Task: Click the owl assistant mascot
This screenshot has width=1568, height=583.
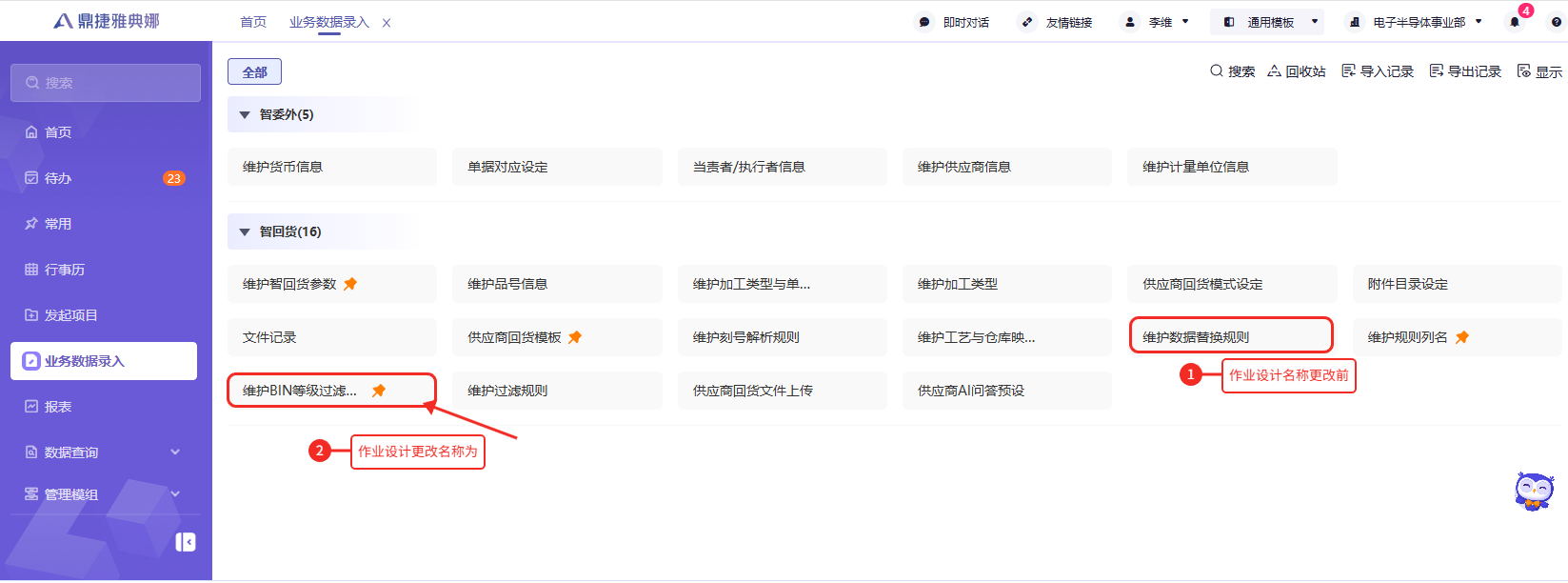Action: (x=1533, y=491)
